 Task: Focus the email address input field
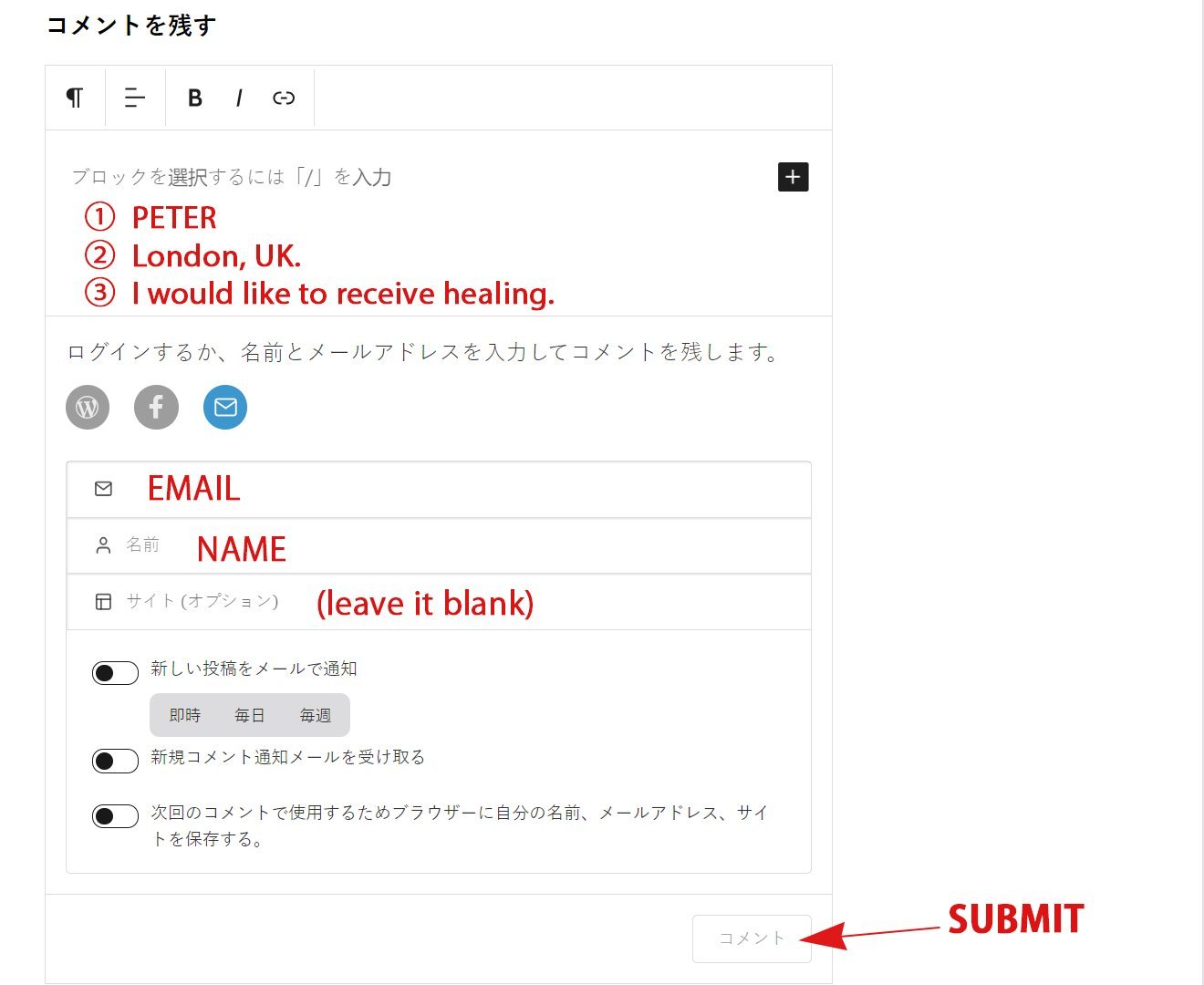[439, 490]
